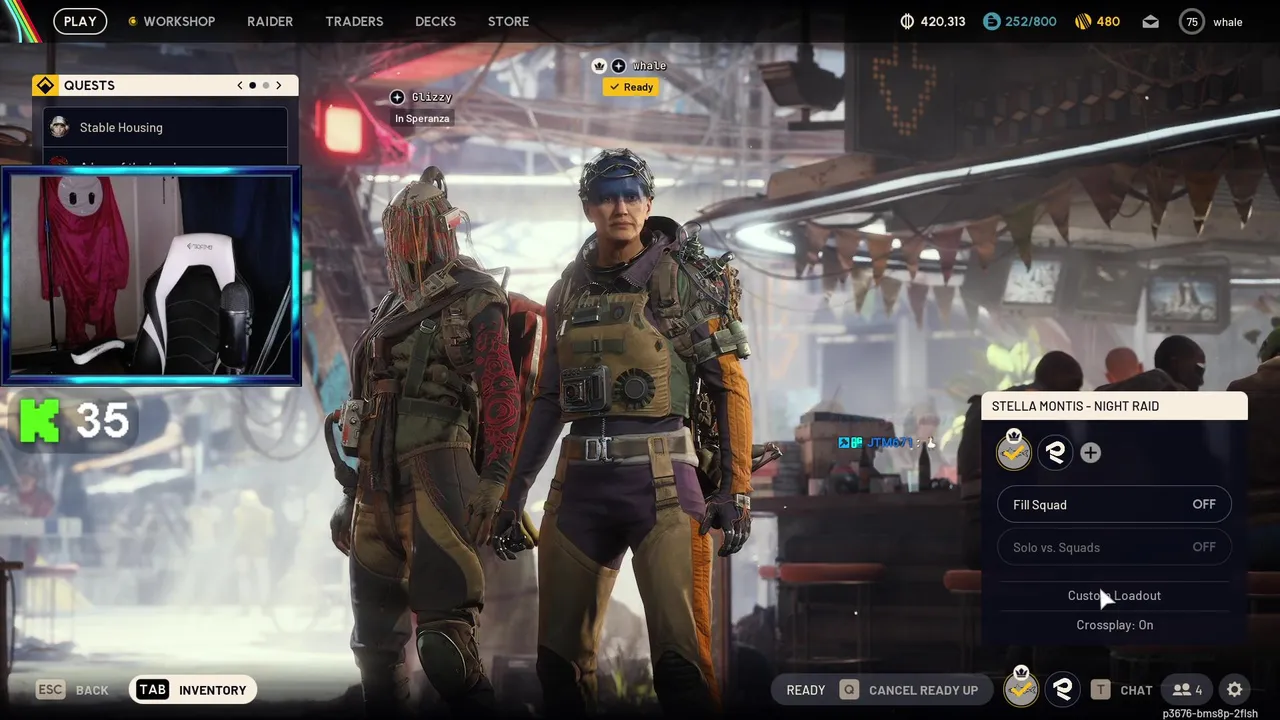Open the mail inbox icon

coord(1151,21)
